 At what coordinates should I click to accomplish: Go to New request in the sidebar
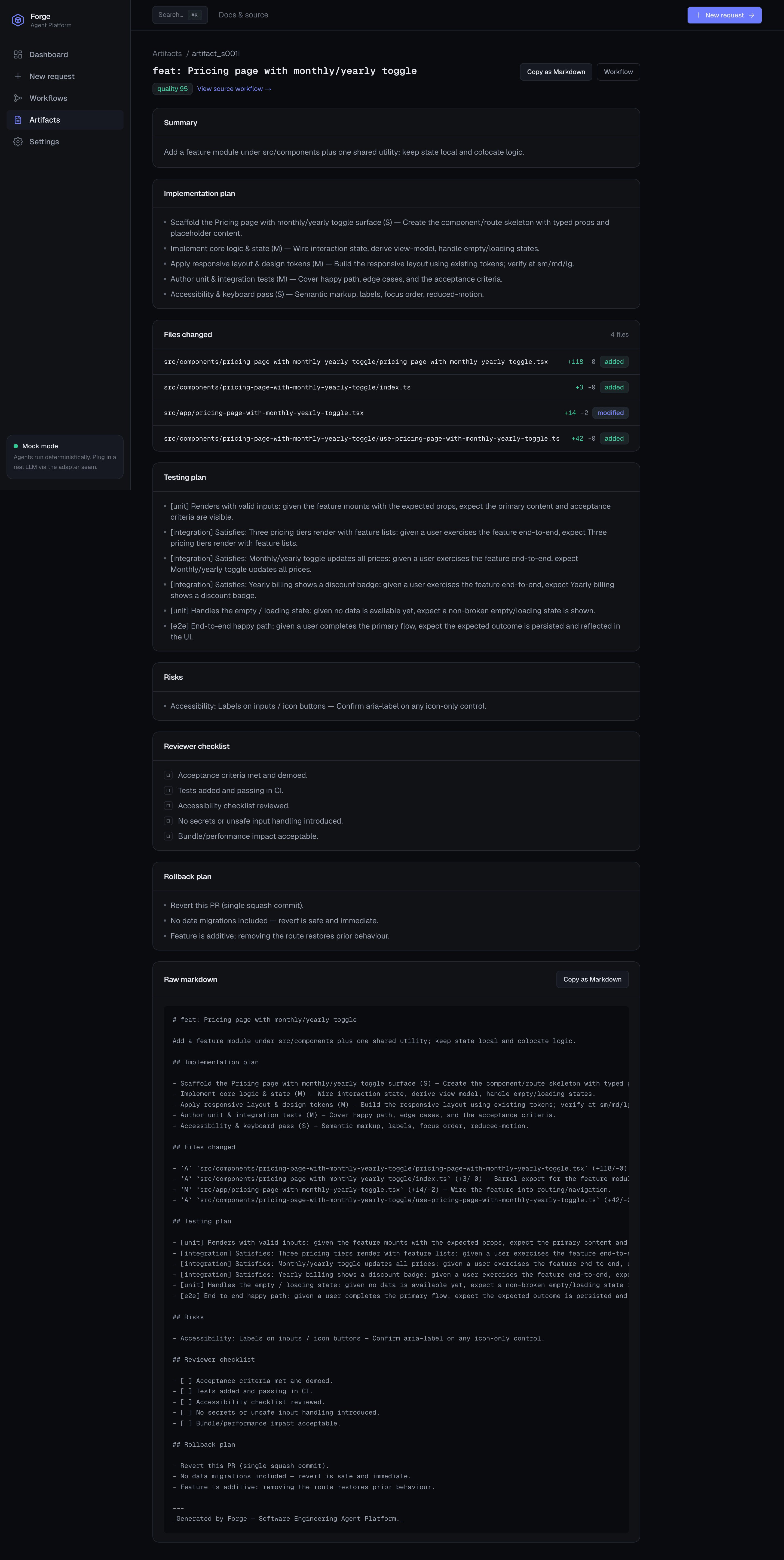(x=65, y=76)
